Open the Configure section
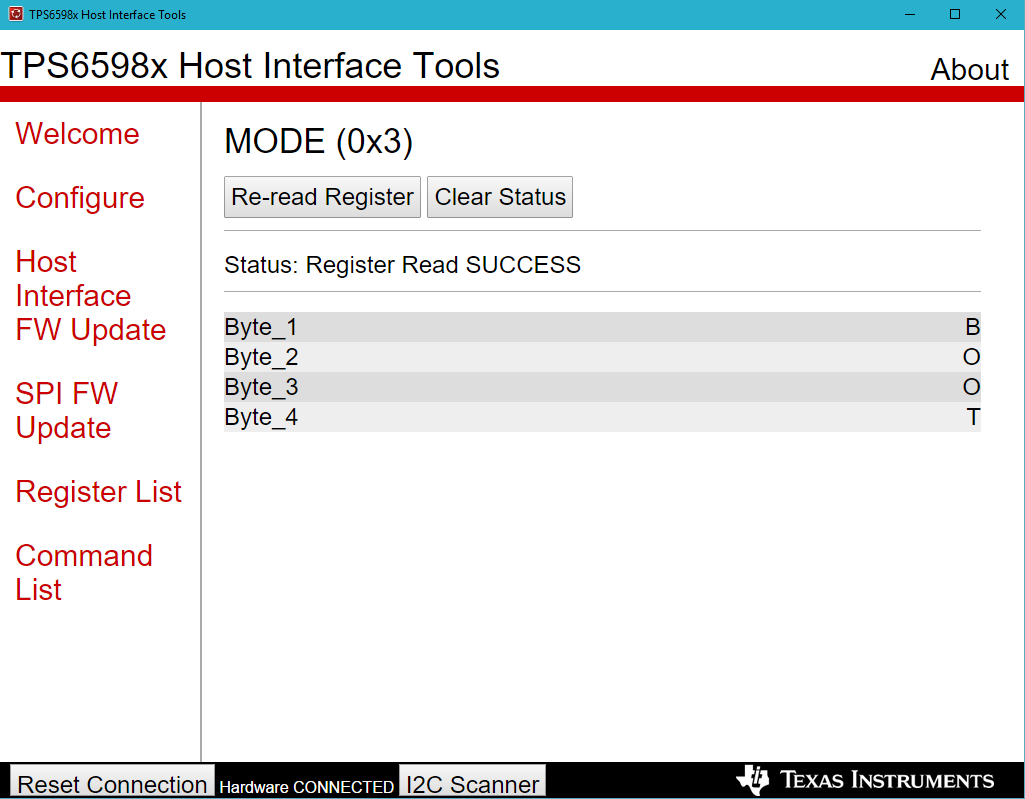1025x799 pixels. pyautogui.click(x=79, y=198)
